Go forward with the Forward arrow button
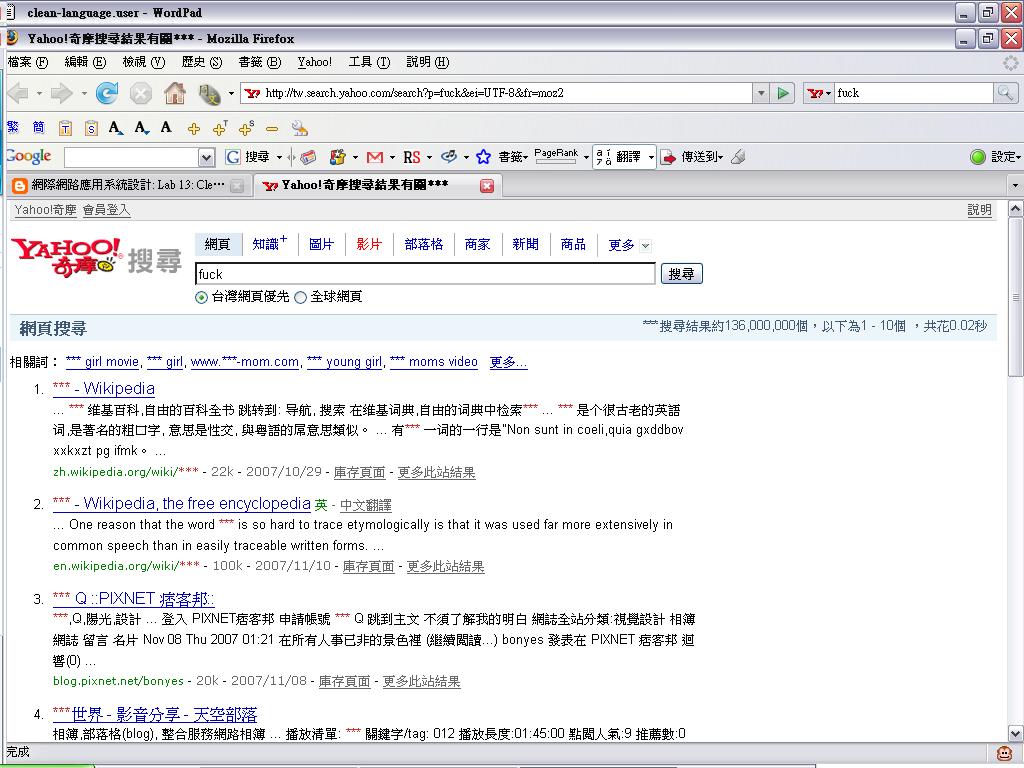The height and width of the screenshot is (768, 1024). [x=62, y=93]
